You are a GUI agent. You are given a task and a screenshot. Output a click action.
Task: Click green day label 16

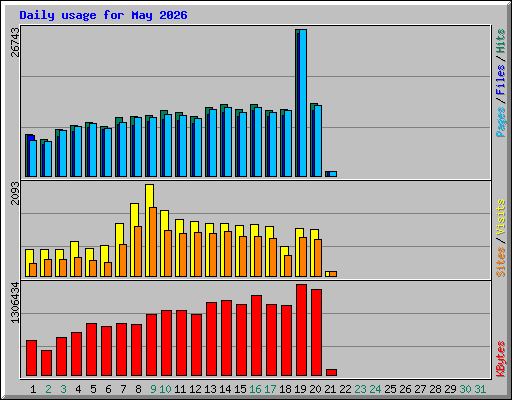click(255, 389)
